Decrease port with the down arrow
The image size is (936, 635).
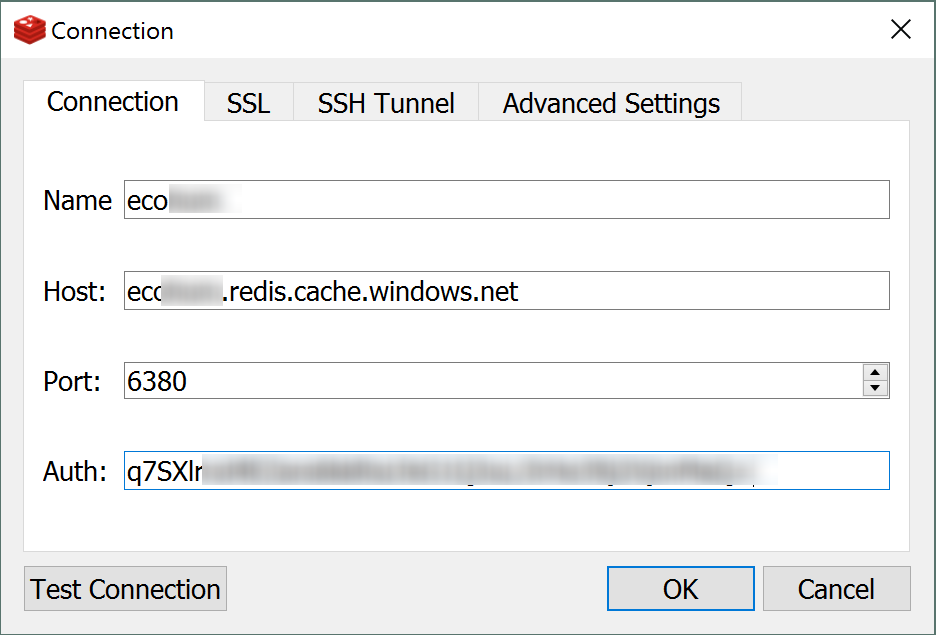click(875, 388)
